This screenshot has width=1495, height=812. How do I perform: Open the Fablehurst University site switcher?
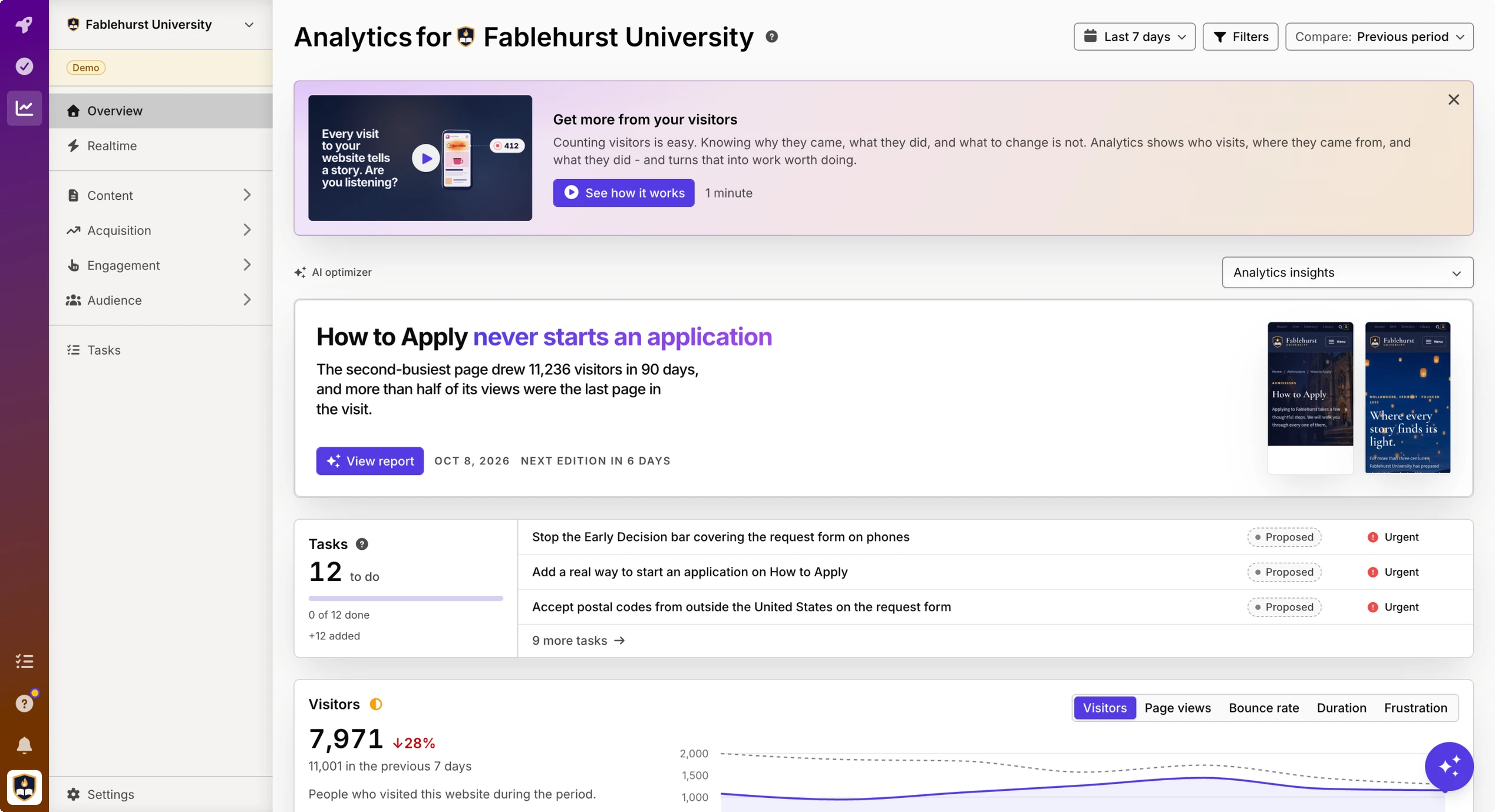click(x=161, y=24)
